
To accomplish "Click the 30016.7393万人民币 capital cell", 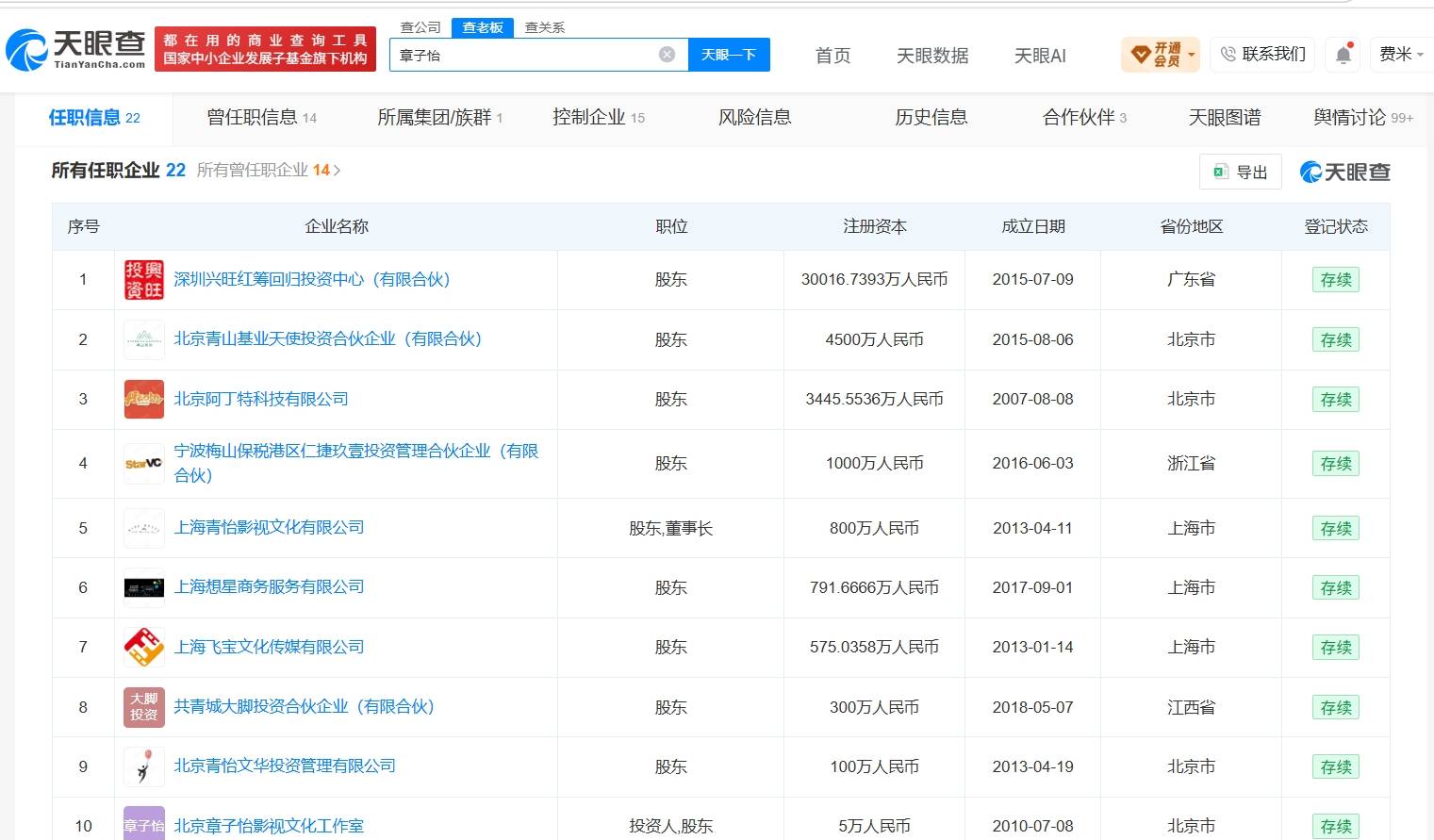I will [875, 280].
